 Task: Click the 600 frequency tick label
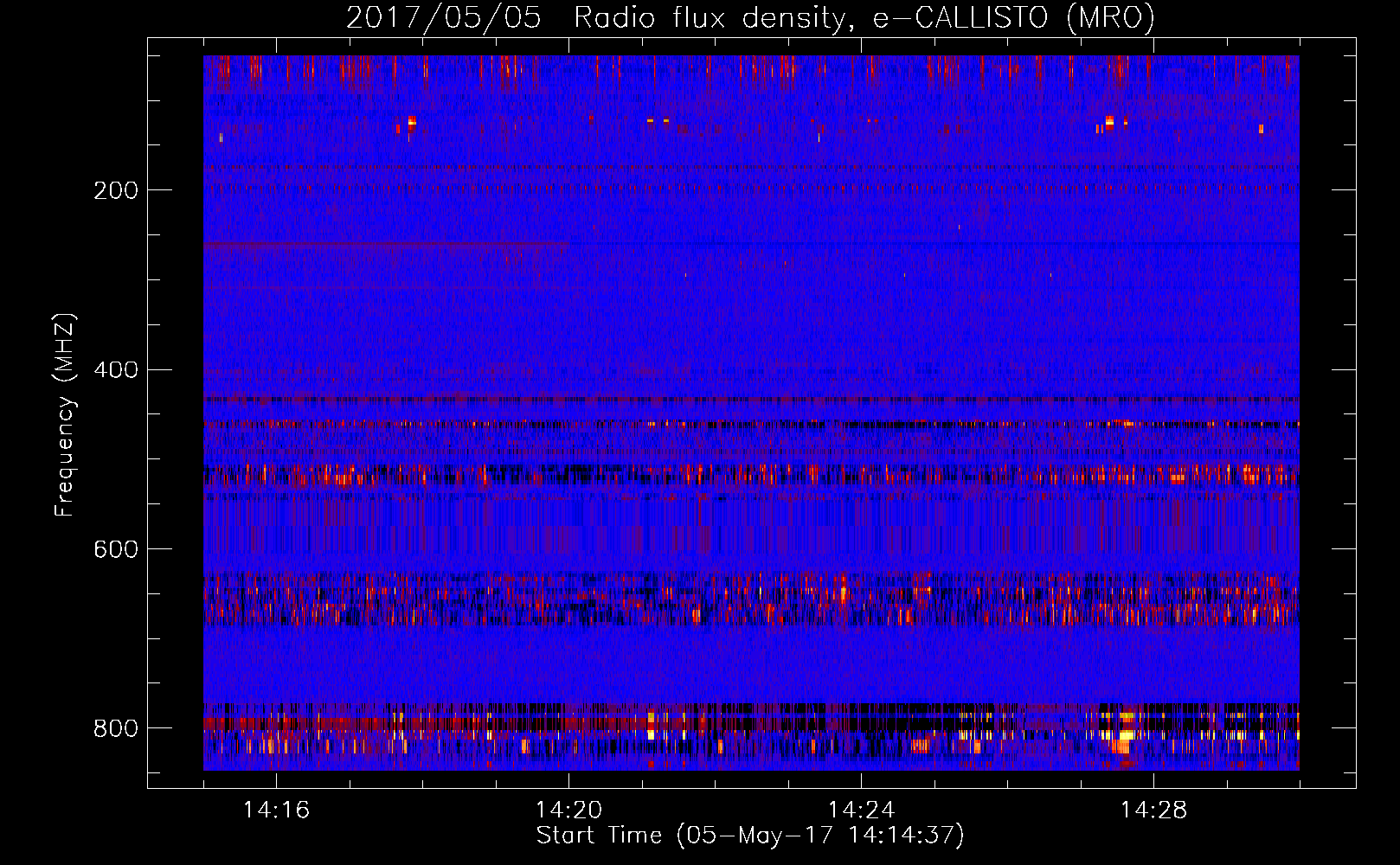coord(116,550)
